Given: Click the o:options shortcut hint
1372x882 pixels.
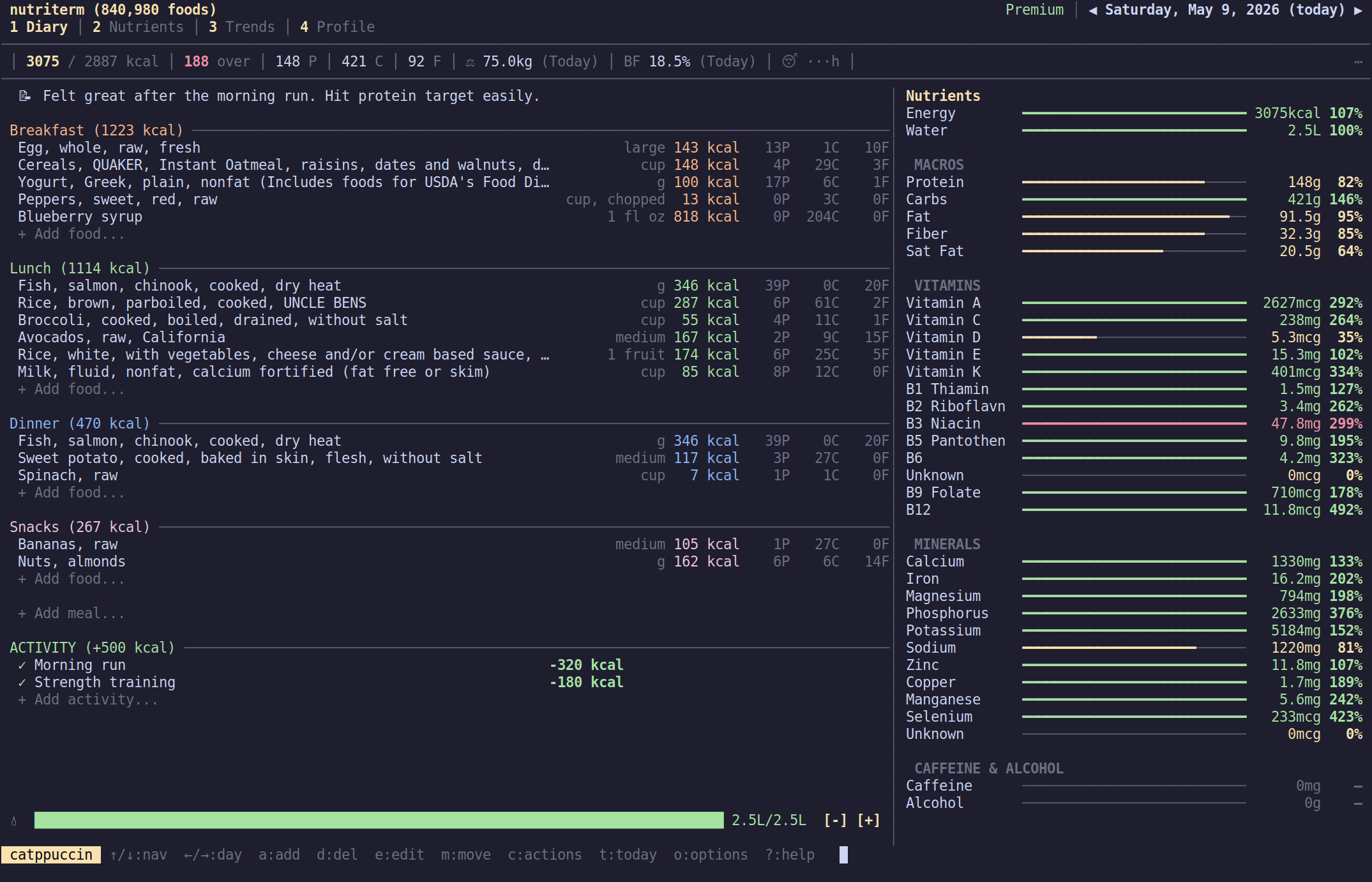Looking at the screenshot, I should [711, 855].
